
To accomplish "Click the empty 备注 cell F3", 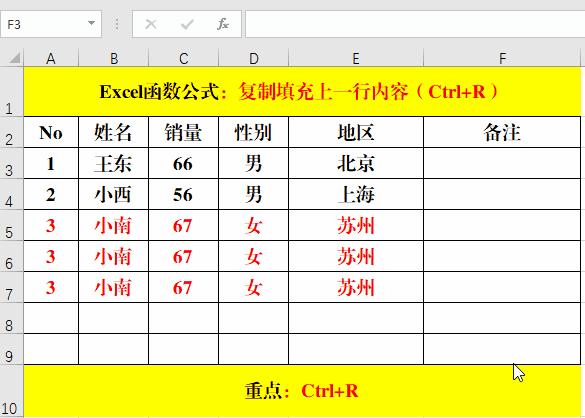I will click(x=502, y=163).
